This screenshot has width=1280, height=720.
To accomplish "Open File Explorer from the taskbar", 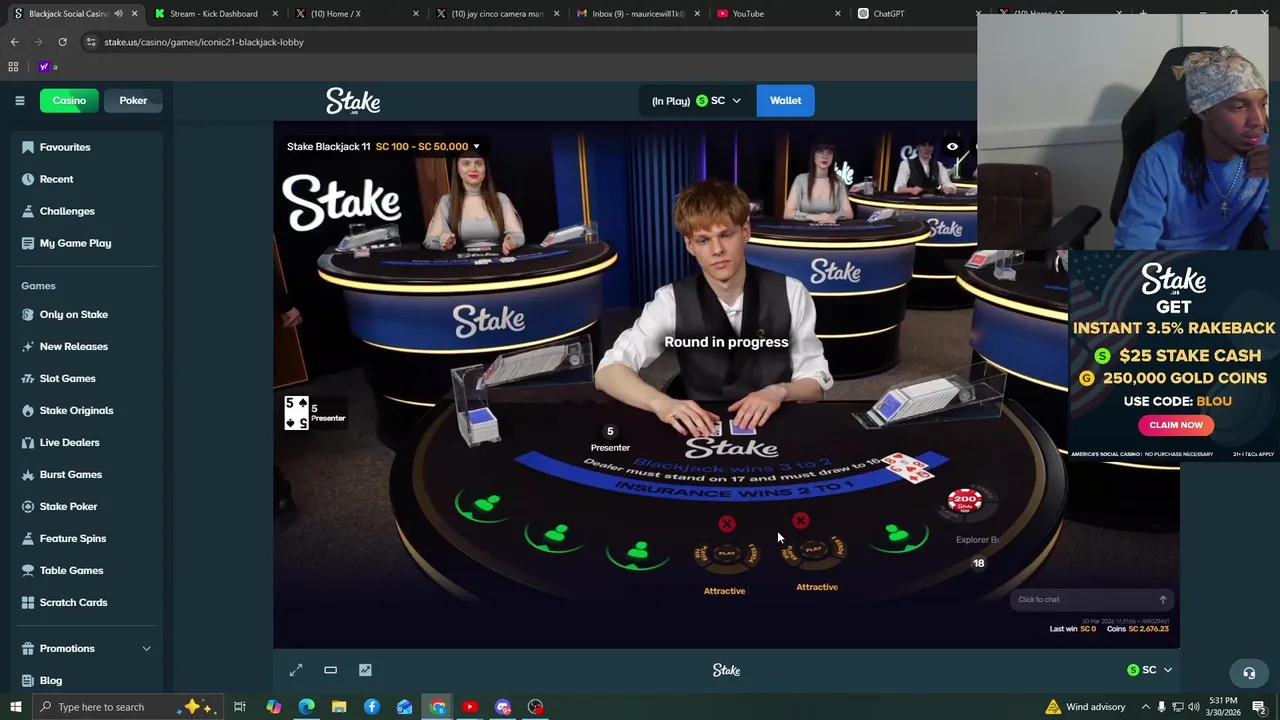I will 339,707.
